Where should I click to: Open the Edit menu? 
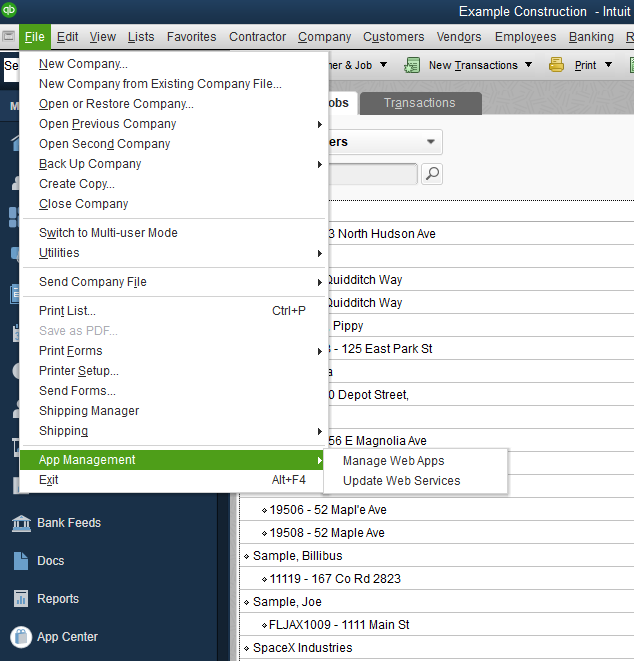coord(67,37)
